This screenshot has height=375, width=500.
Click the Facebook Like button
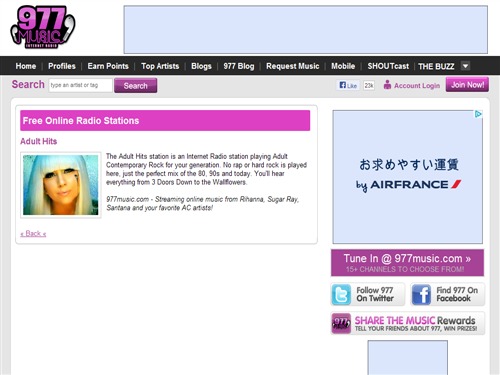tap(348, 85)
